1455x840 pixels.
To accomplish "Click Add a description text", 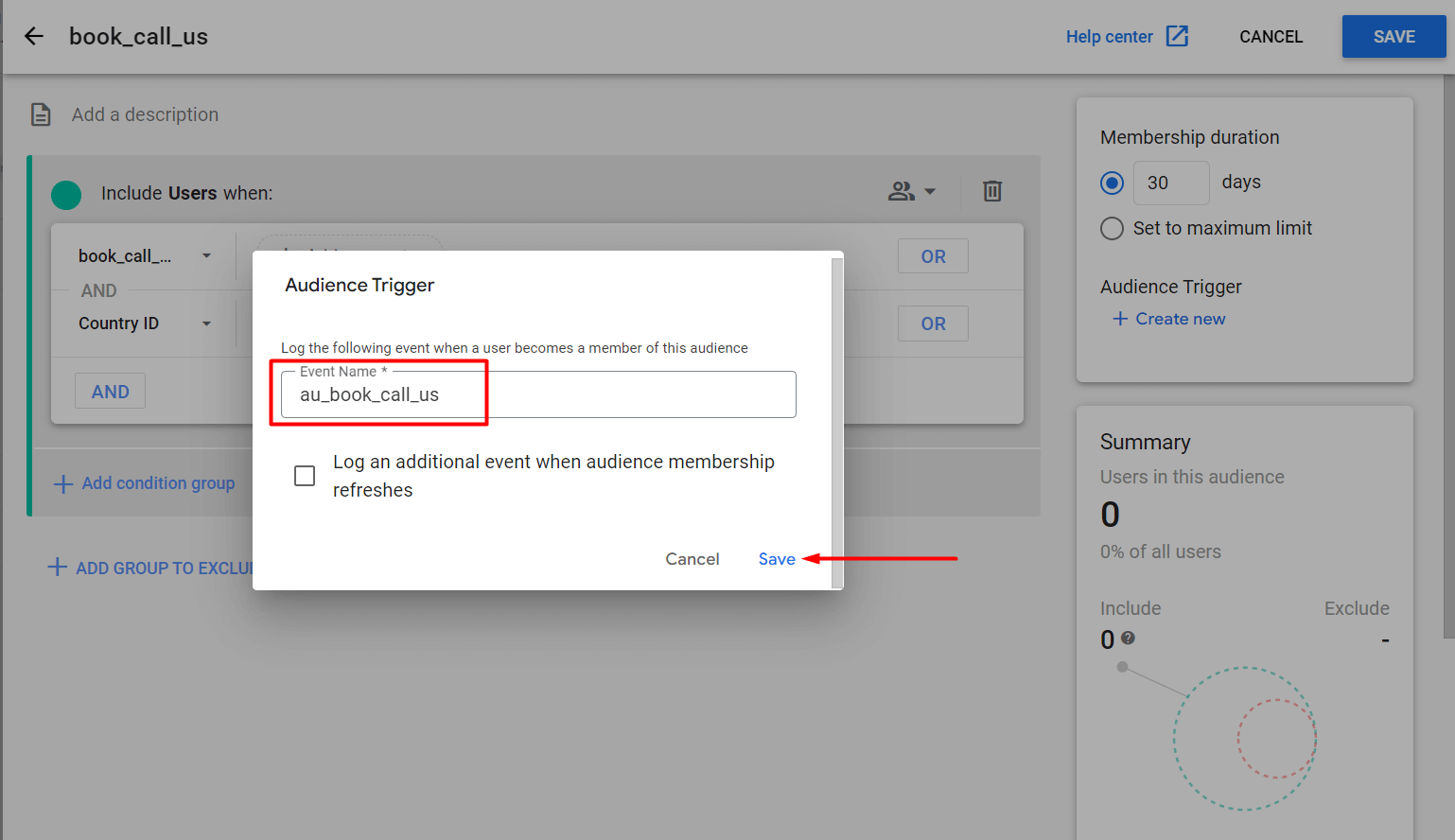I will click(145, 114).
